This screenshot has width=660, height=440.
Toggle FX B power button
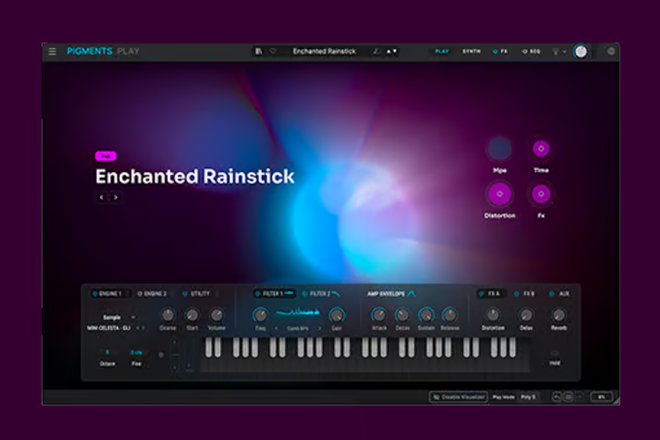click(x=516, y=293)
